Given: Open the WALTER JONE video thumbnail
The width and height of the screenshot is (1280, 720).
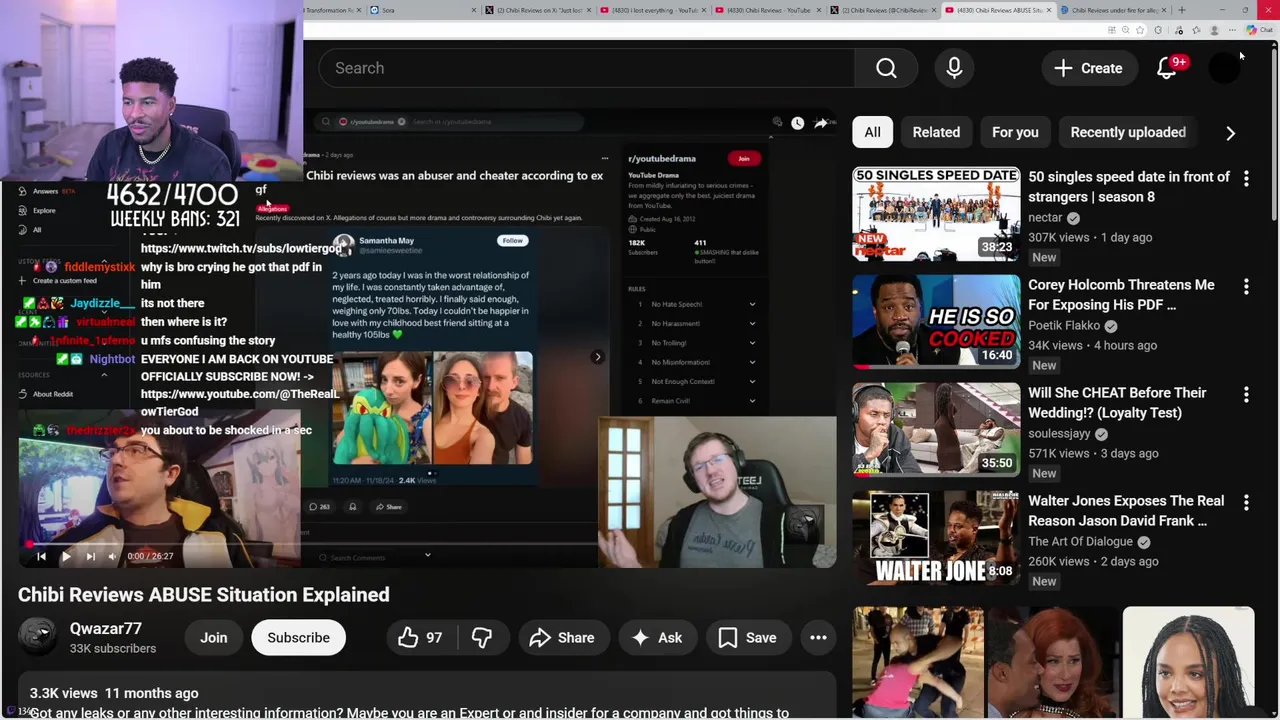Looking at the screenshot, I should (x=936, y=538).
